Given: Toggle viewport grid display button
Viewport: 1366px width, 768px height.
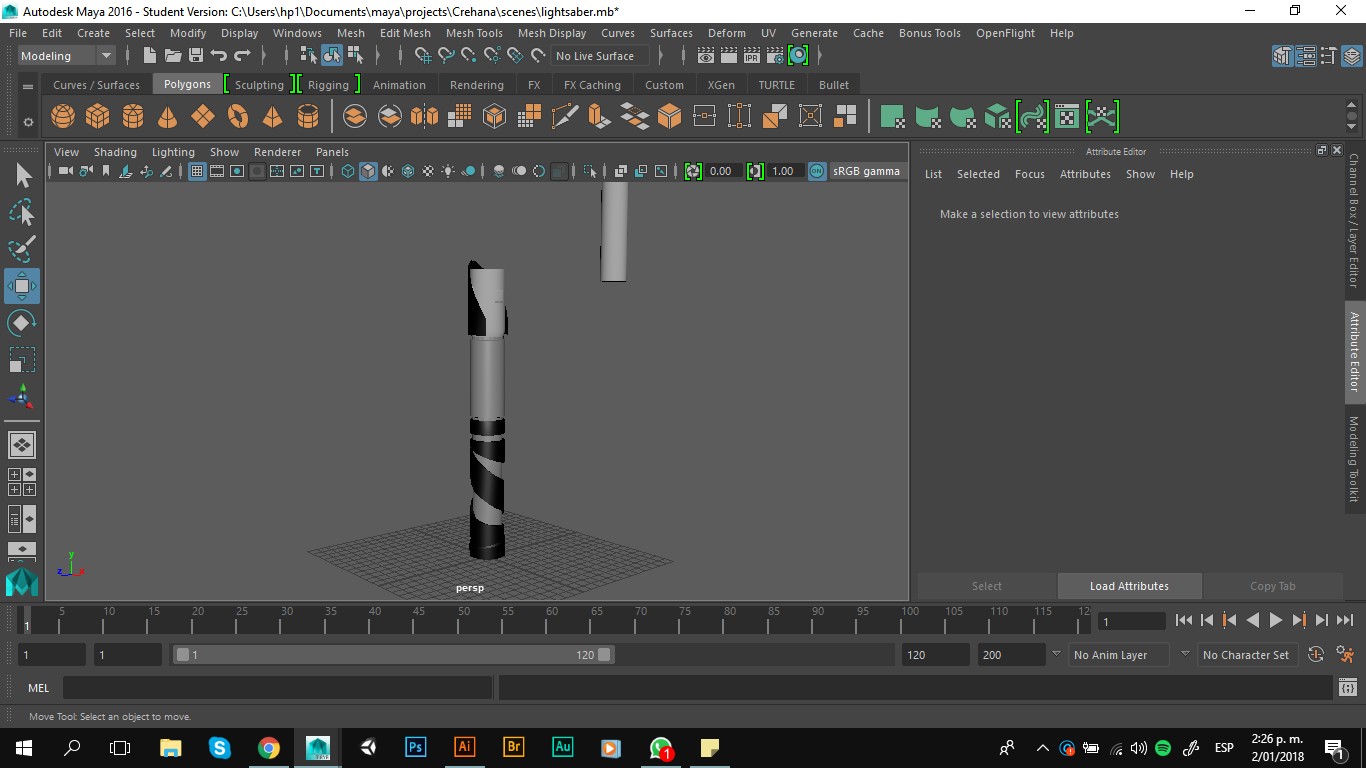Looking at the screenshot, I should pos(197,172).
